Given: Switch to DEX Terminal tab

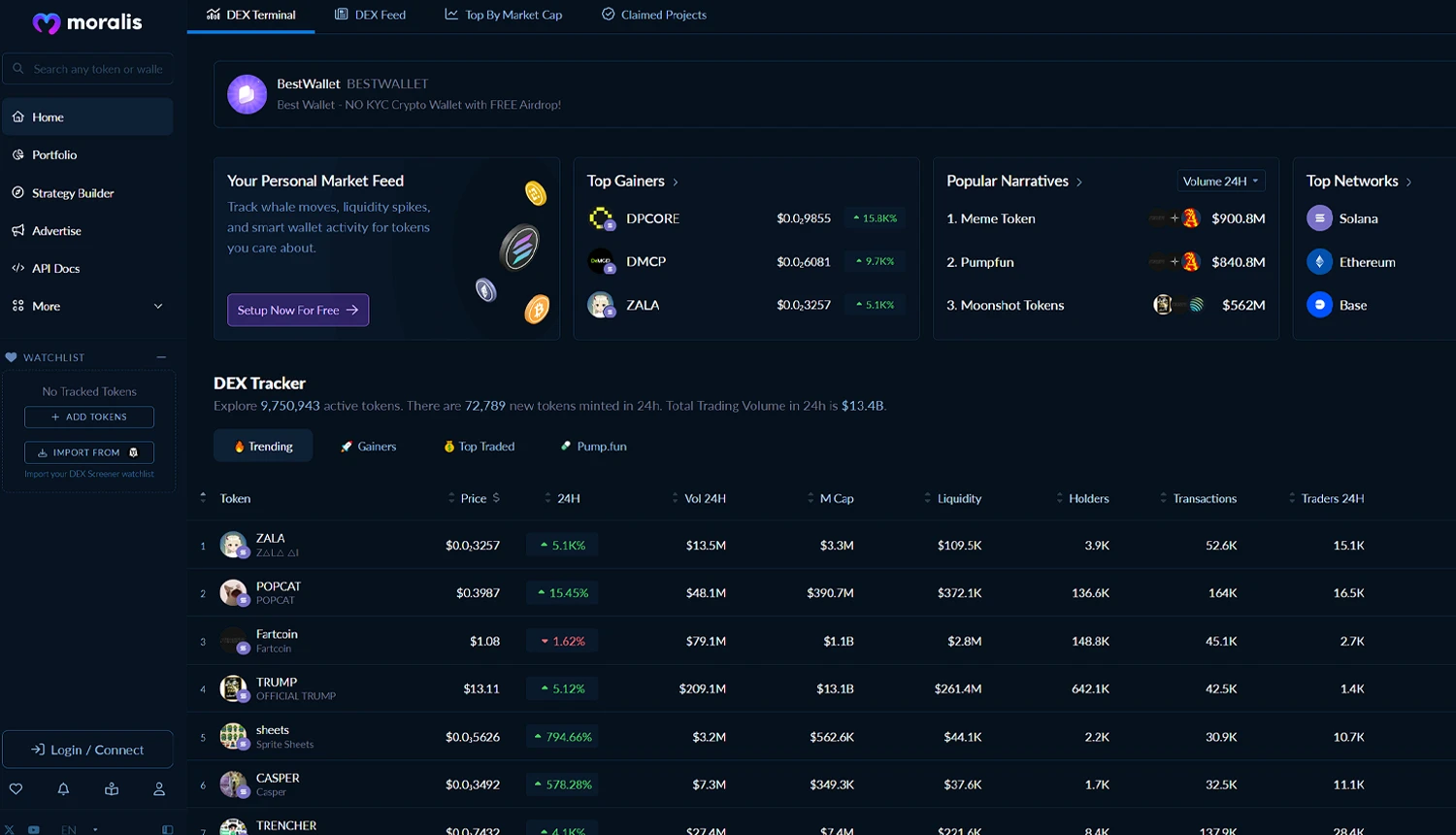Looking at the screenshot, I should click(251, 15).
